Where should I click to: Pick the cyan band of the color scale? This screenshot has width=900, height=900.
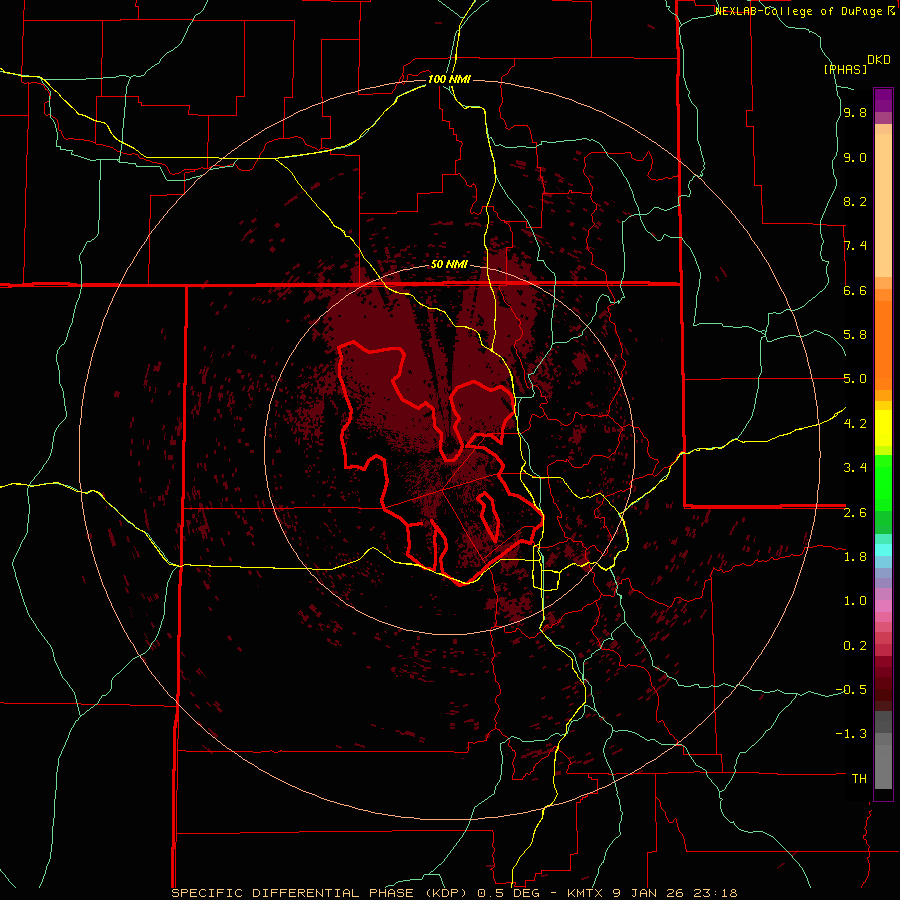click(883, 550)
